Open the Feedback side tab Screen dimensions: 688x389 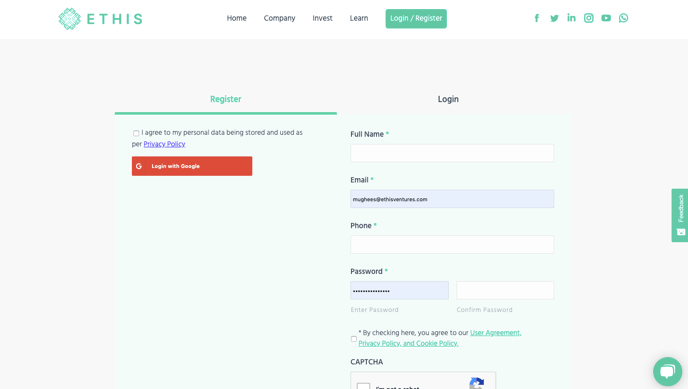tap(680, 215)
